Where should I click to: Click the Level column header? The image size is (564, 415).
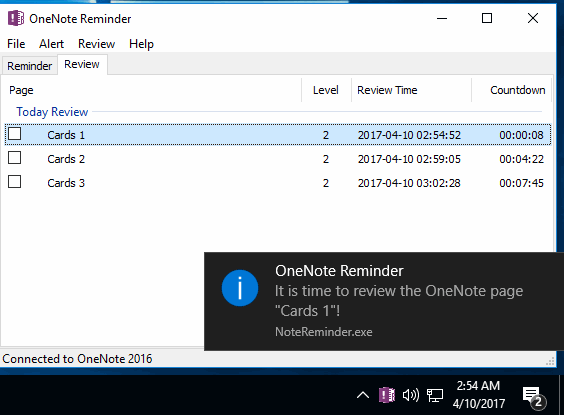click(326, 90)
